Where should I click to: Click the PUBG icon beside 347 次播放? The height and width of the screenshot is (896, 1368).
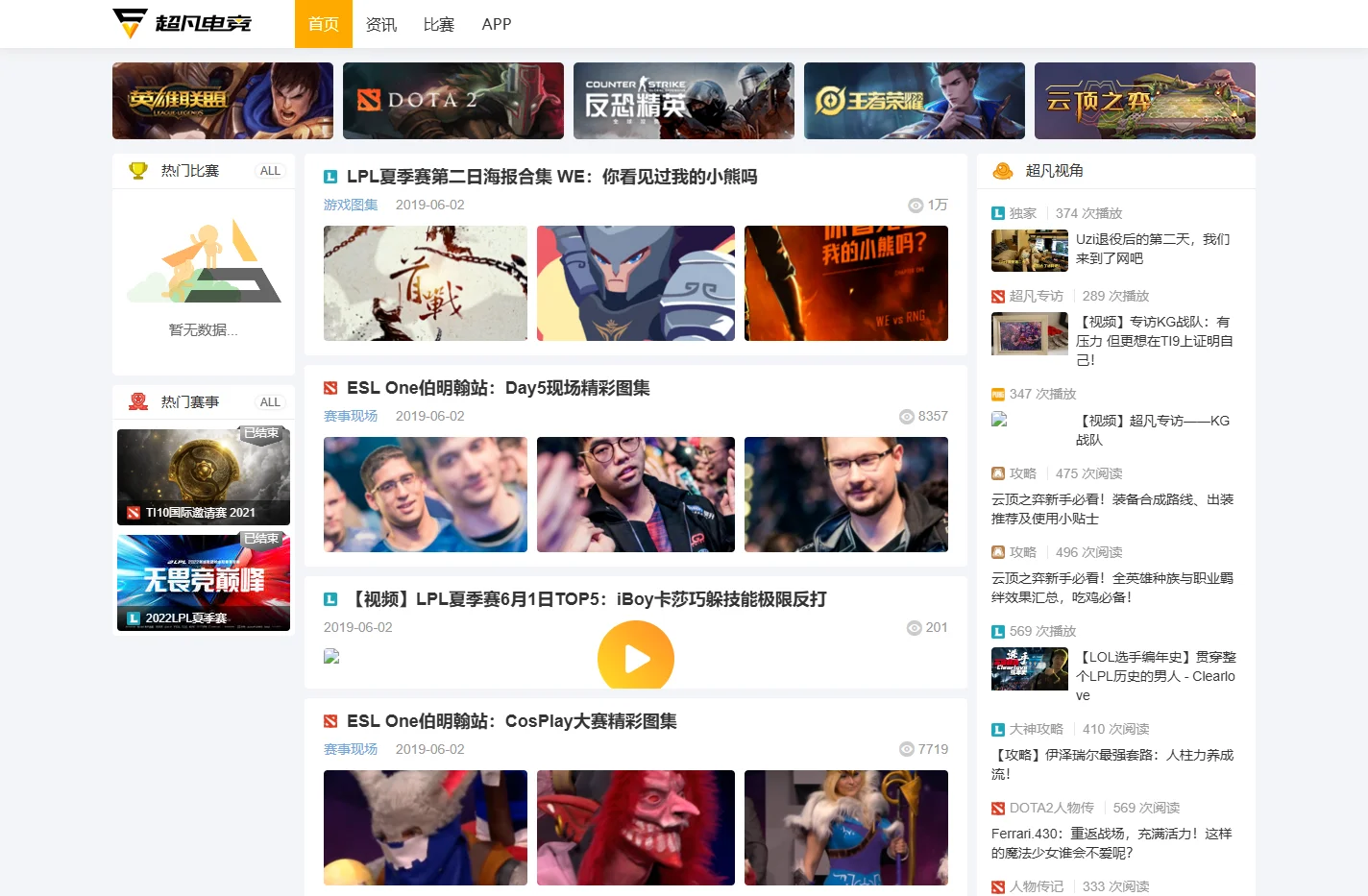pyautogui.click(x=998, y=394)
